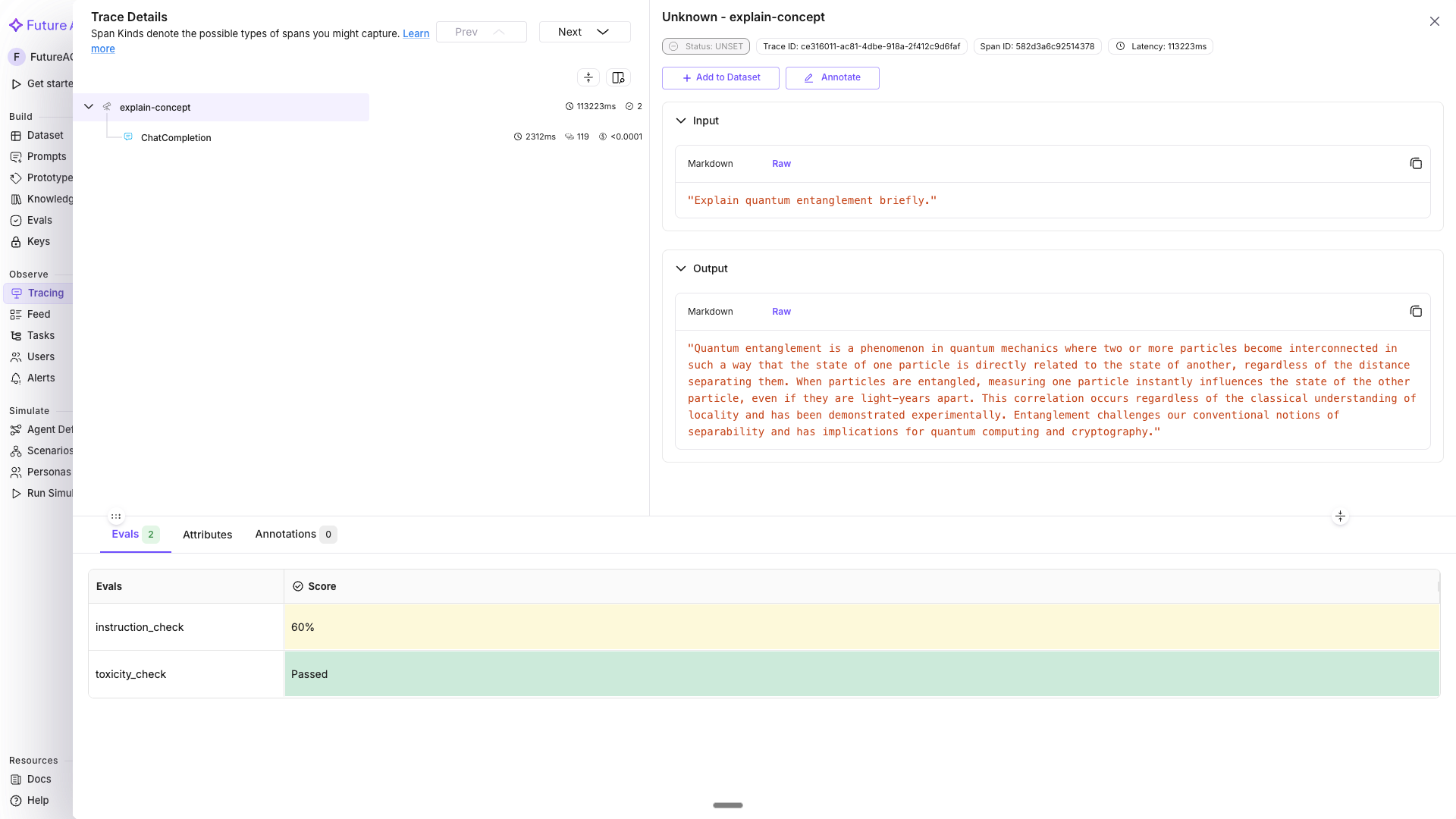Select the ChatCompletion span
This screenshot has height=819, width=1456.
tap(176, 138)
